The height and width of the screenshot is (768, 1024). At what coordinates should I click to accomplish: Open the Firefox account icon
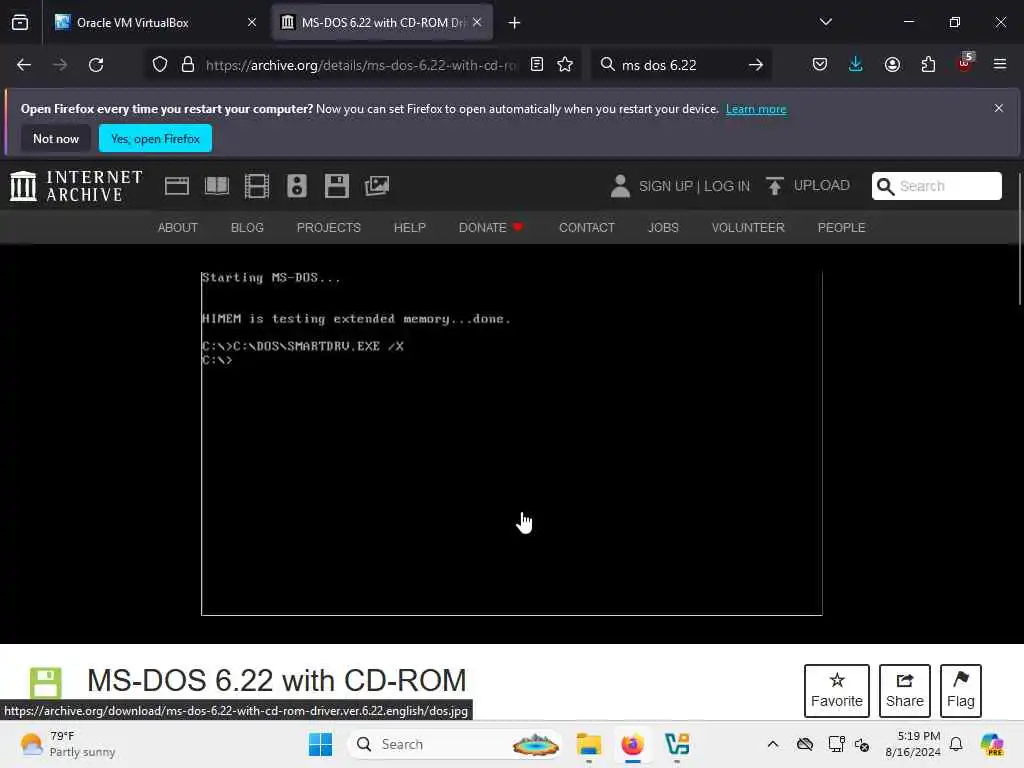(x=892, y=65)
